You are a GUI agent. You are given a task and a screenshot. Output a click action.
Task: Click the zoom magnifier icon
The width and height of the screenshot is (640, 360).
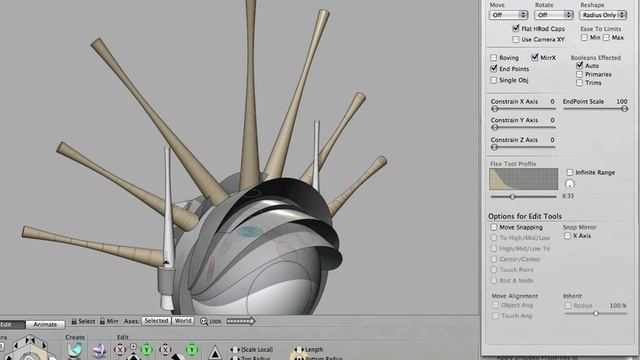(x=204, y=321)
